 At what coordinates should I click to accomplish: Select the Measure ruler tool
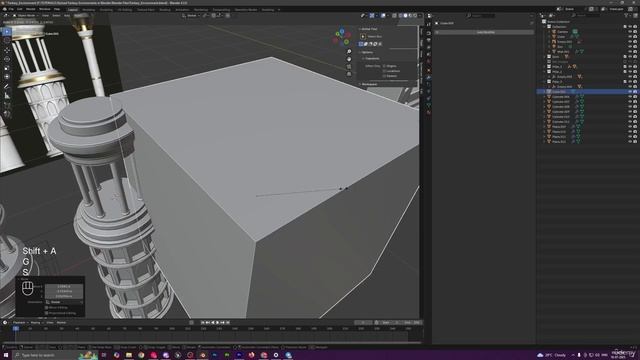click(x=7, y=96)
